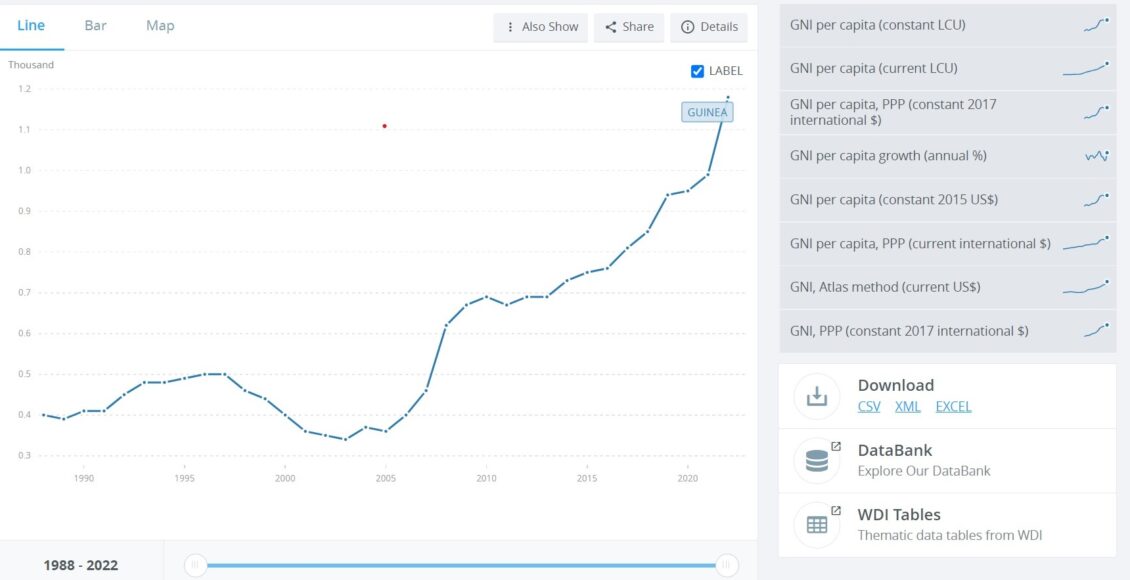Uncheck the LABEL checkbox

[x=697, y=71]
